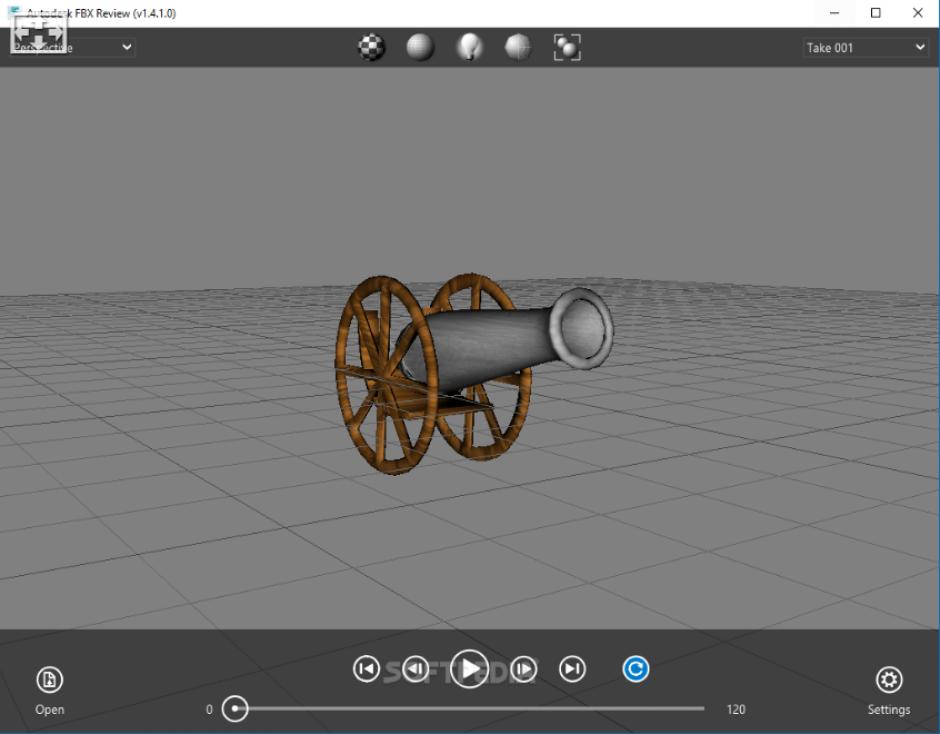
Task: Jump to the last frame
Action: click(573, 669)
